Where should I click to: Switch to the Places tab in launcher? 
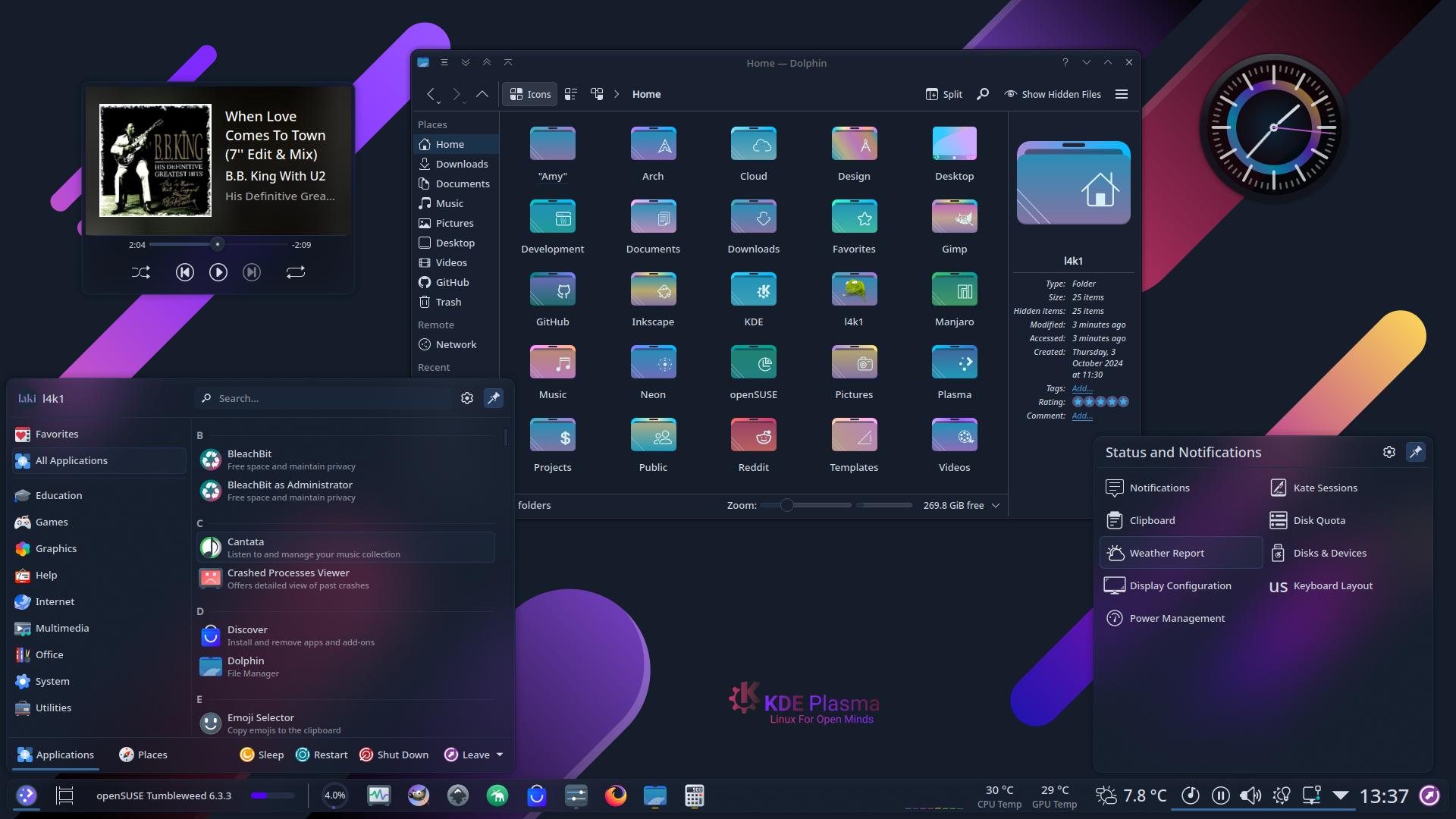[143, 755]
